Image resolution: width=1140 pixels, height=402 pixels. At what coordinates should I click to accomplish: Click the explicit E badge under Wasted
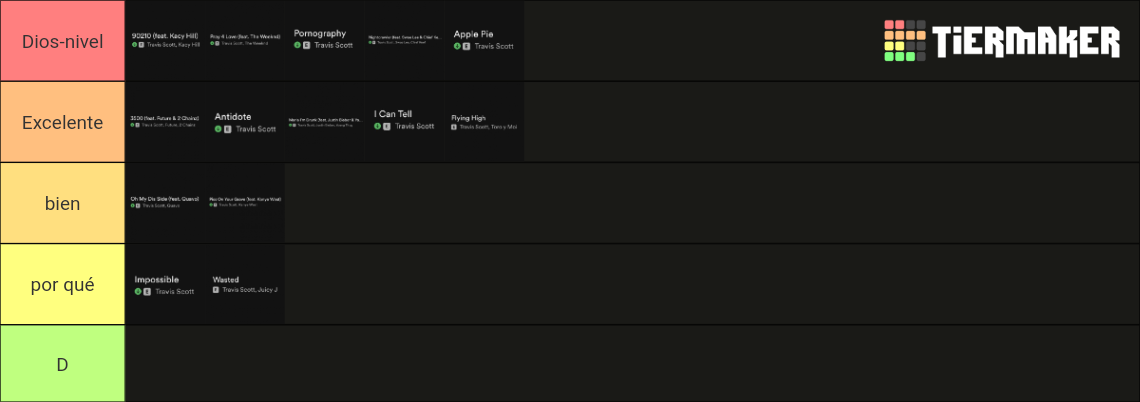(x=216, y=289)
